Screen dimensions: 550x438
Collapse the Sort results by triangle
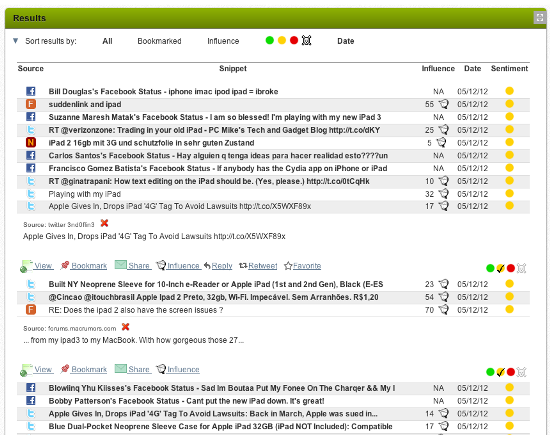(x=15, y=41)
